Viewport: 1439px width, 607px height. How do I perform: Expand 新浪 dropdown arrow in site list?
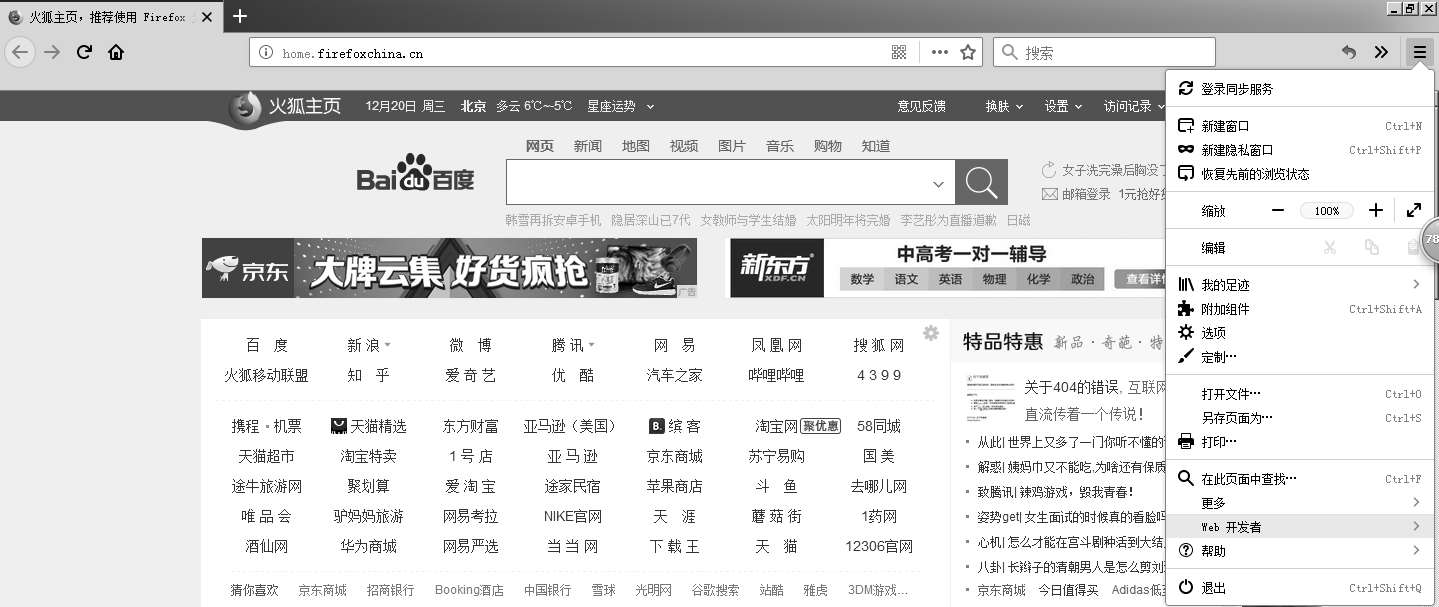tap(388, 345)
